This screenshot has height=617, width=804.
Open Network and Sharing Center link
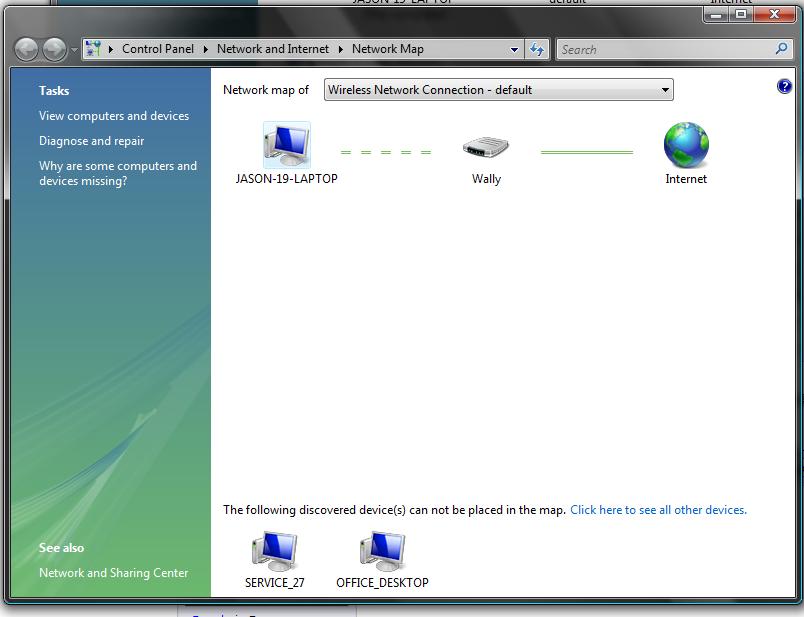[x=113, y=573]
